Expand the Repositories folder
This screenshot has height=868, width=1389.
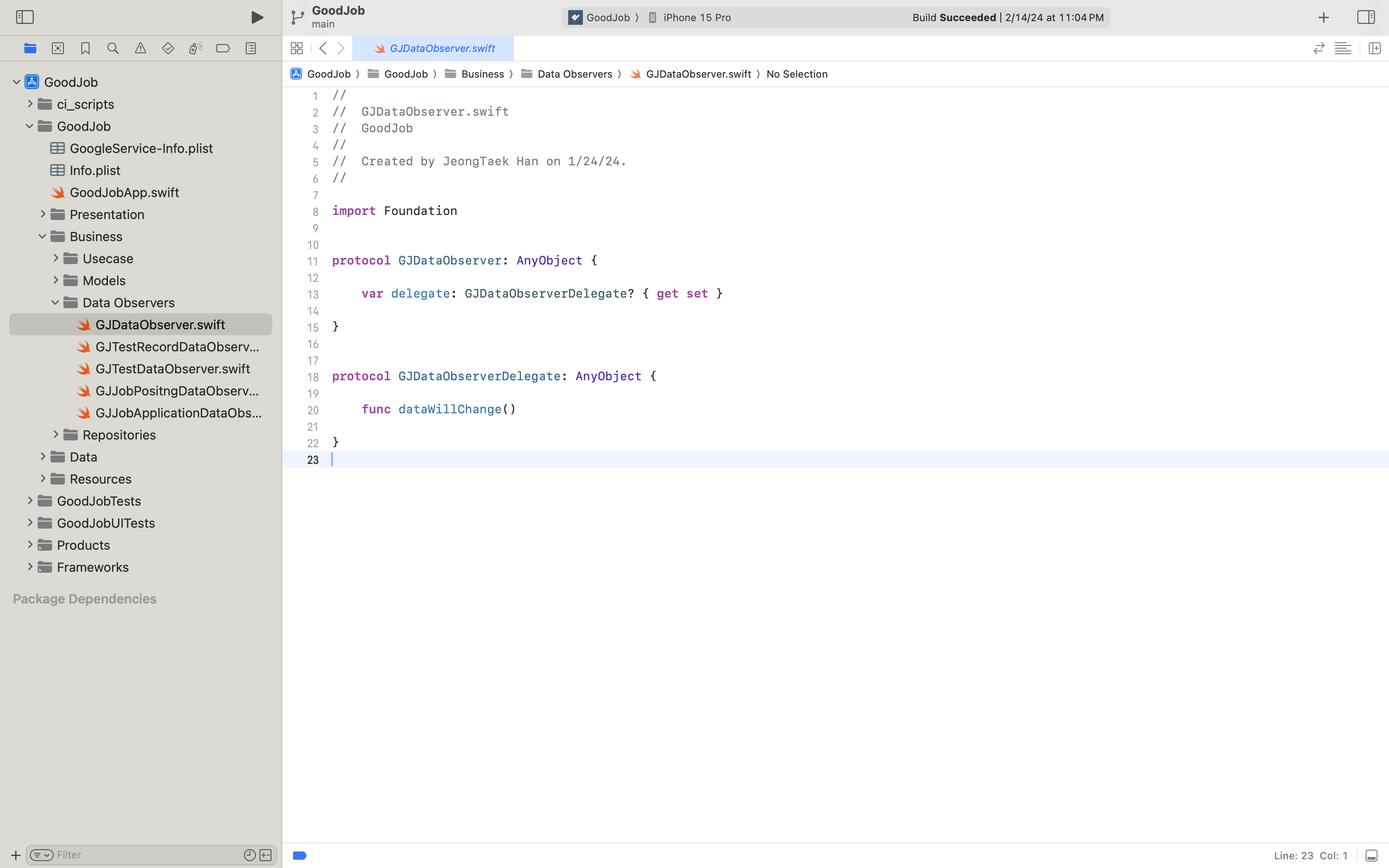coord(56,434)
